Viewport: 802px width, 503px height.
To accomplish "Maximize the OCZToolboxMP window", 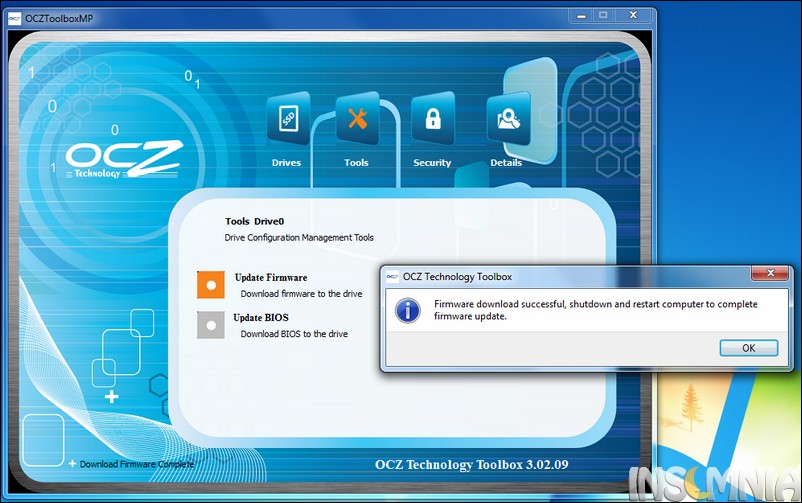I will [603, 15].
